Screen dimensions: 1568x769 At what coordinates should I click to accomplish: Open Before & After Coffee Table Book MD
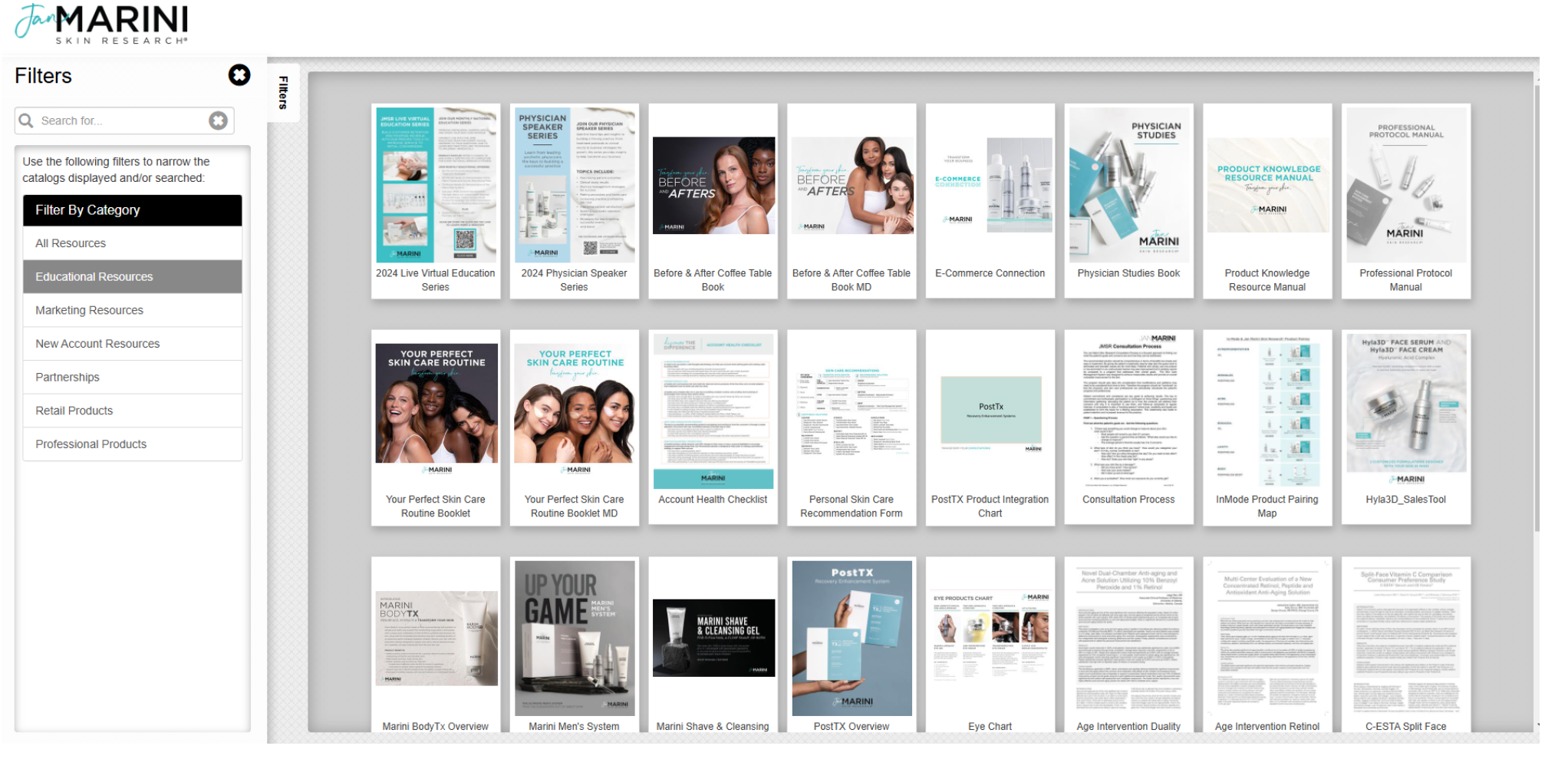(852, 201)
